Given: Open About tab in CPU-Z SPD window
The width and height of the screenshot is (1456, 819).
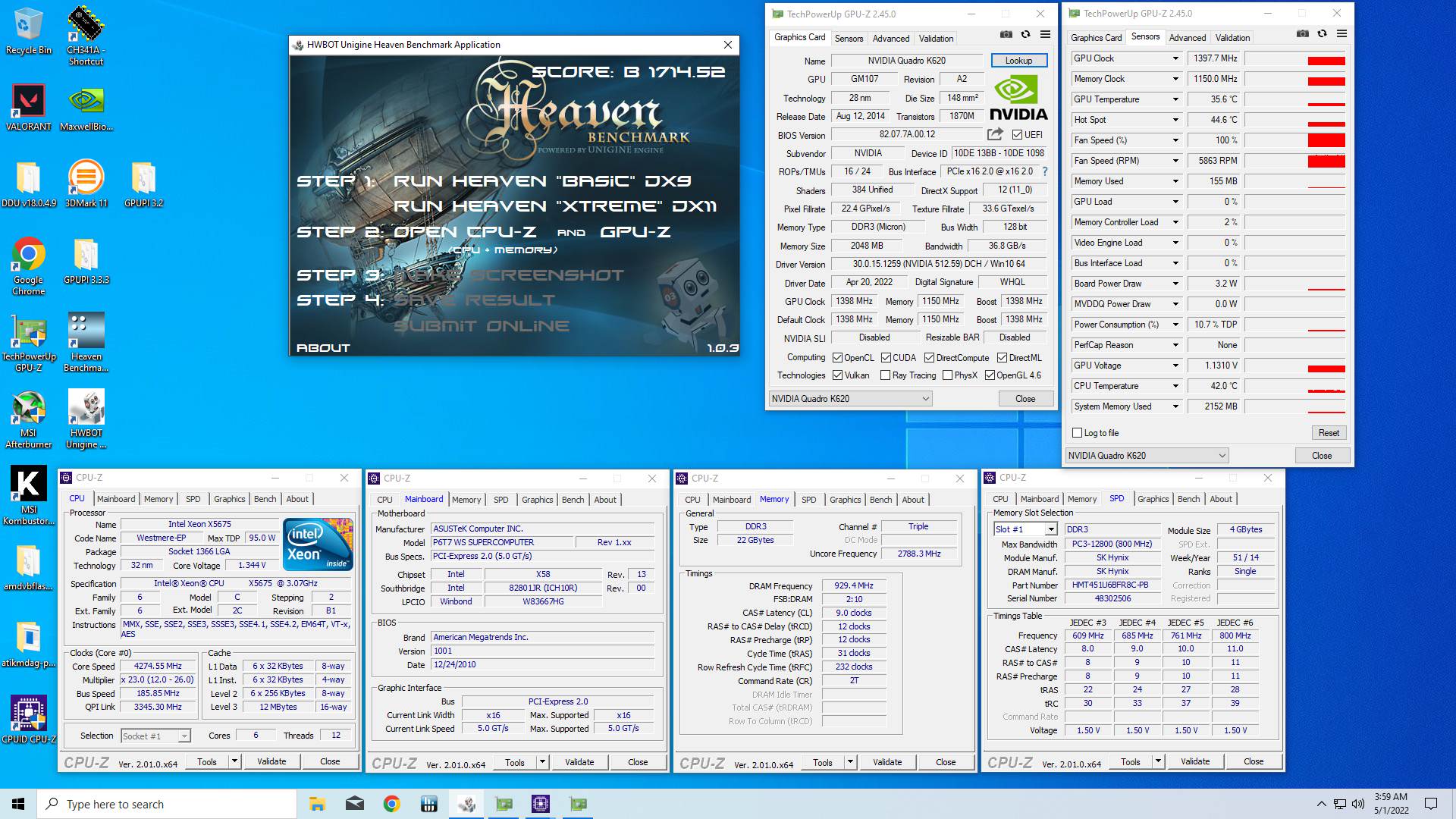Looking at the screenshot, I should (1220, 499).
